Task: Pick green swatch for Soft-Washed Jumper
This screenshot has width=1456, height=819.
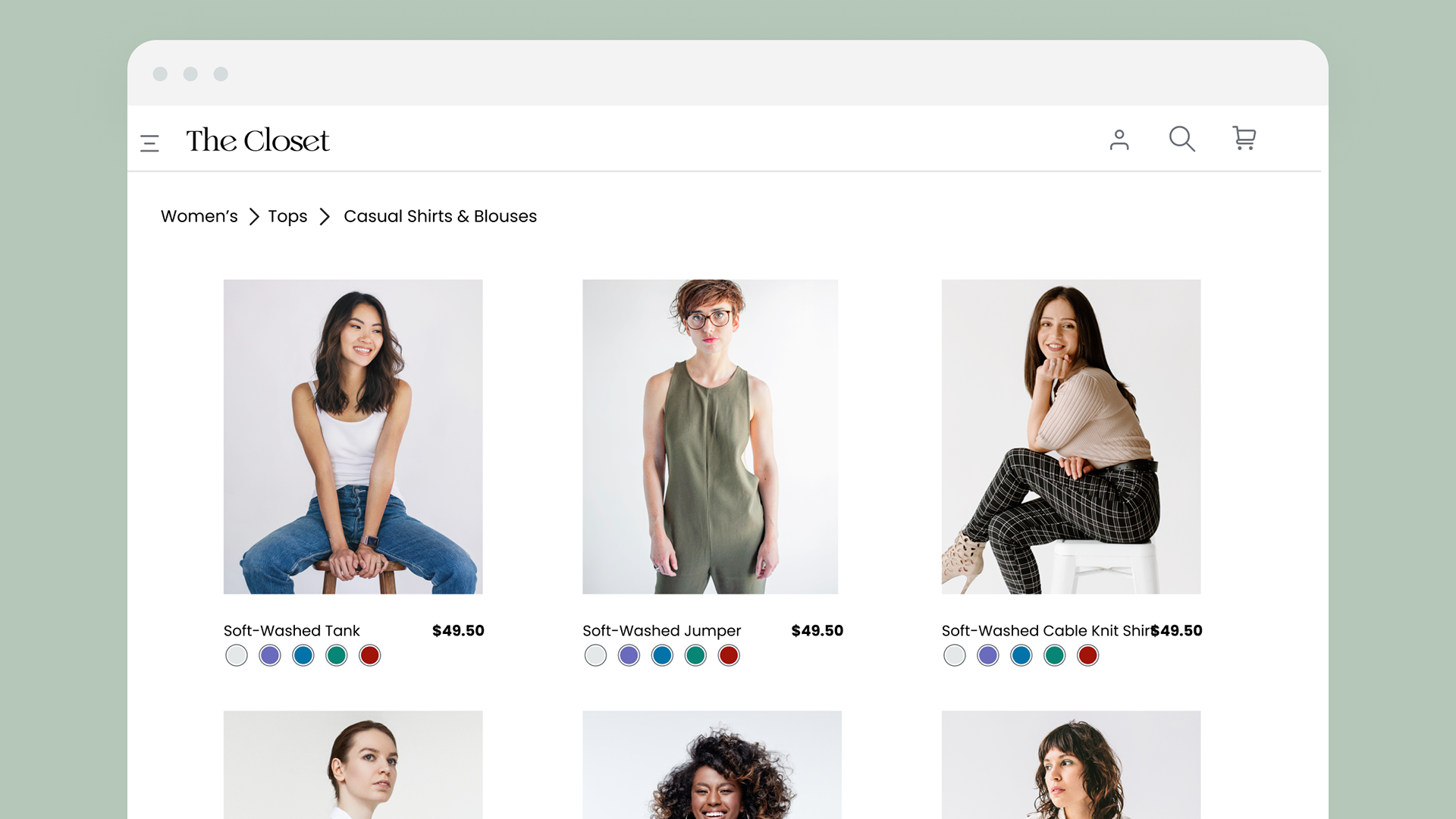Action: pyautogui.click(x=695, y=655)
